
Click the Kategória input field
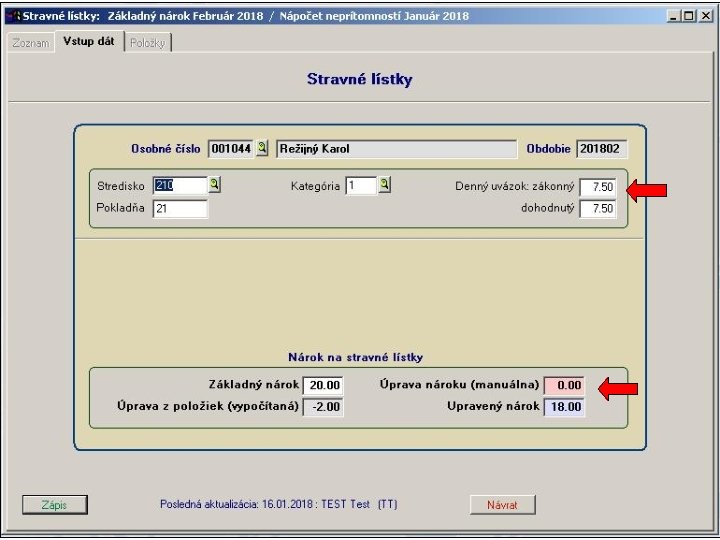(x=361, y=186)
